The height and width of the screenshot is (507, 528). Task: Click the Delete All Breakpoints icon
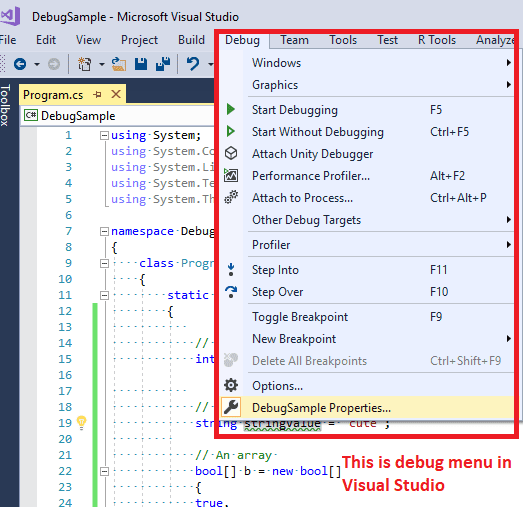pyautogui.click(x=231, y=360)
